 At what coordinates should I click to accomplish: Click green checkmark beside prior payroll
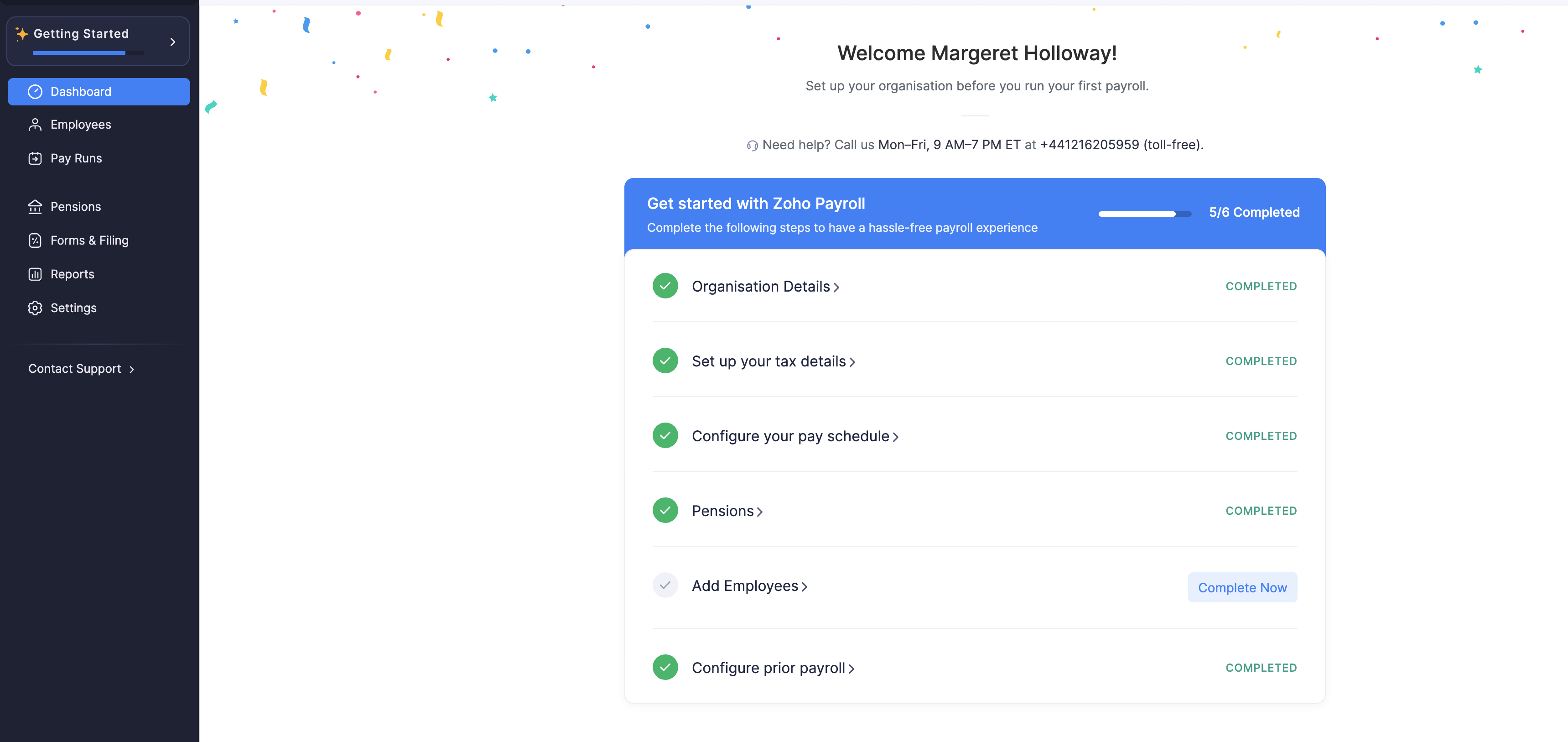tap(665, 667)
